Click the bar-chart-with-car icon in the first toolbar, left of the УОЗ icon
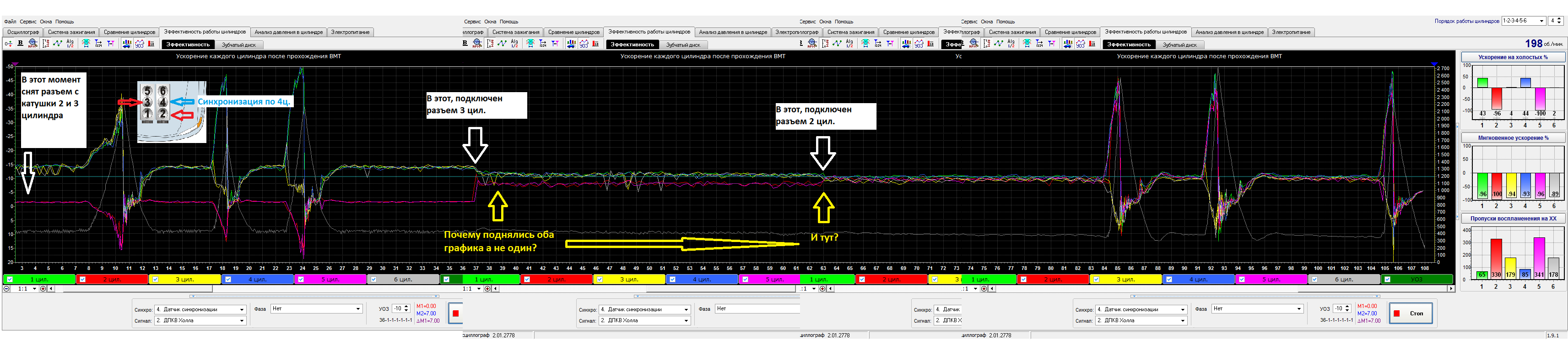1568x341 pixels. tap(127, 44)
